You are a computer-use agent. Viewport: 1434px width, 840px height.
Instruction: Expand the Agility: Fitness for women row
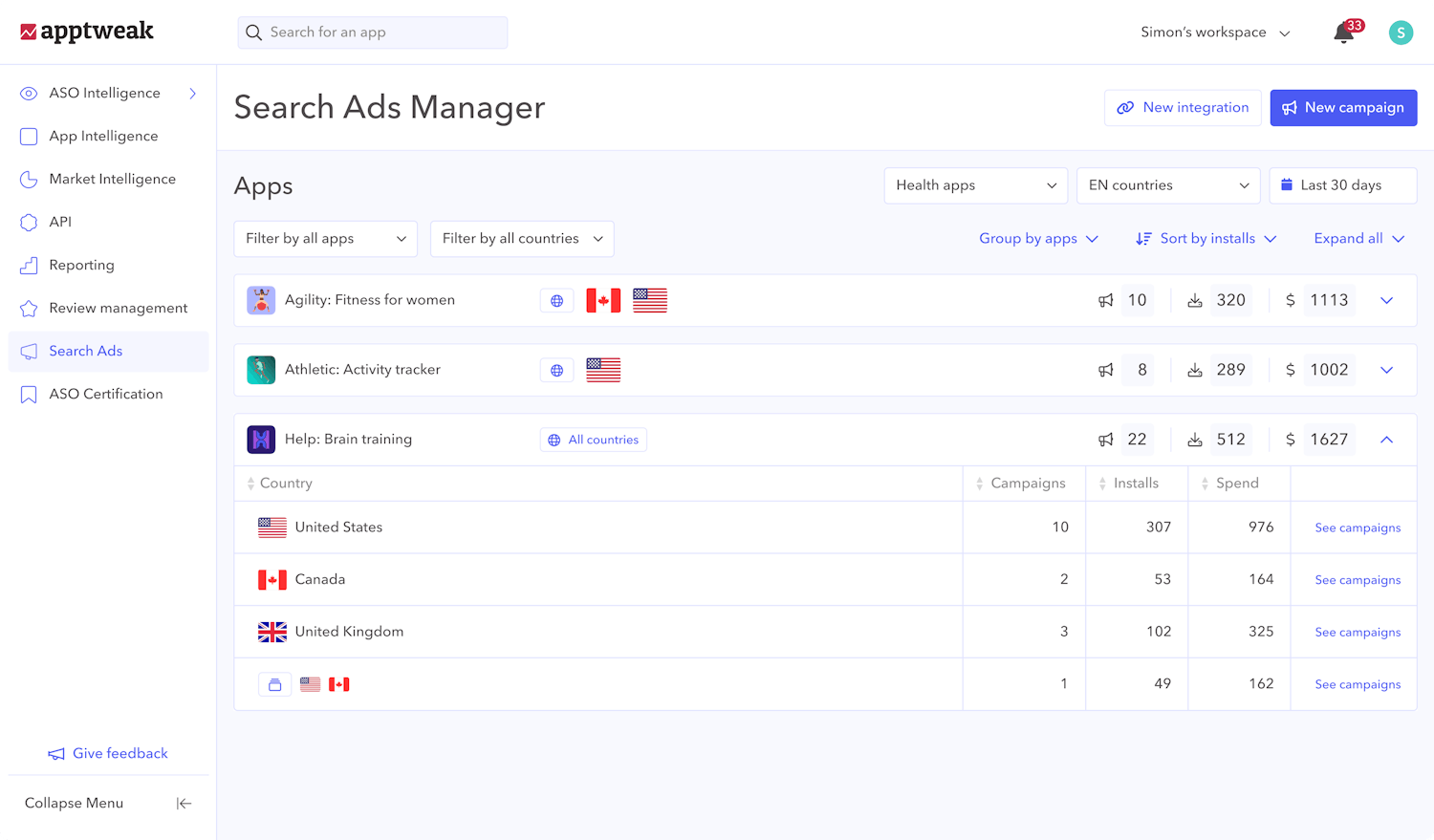pyautogui.click(x=1387, y=300)
